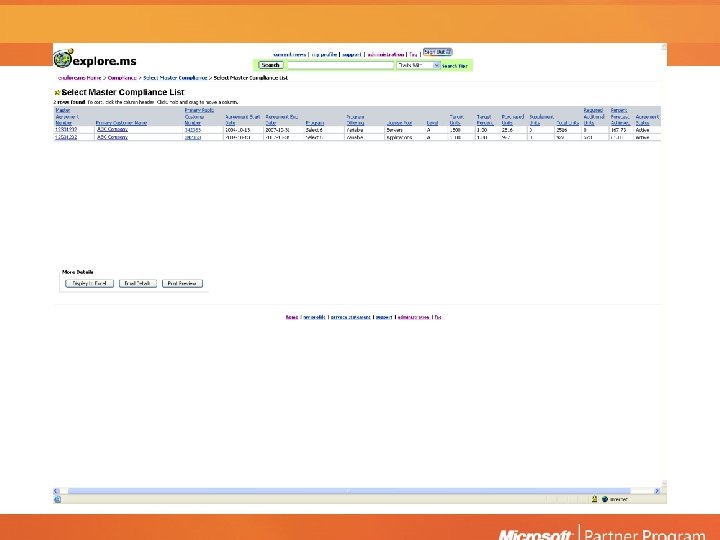Open the Search Tips link

[x=455, y=66]
